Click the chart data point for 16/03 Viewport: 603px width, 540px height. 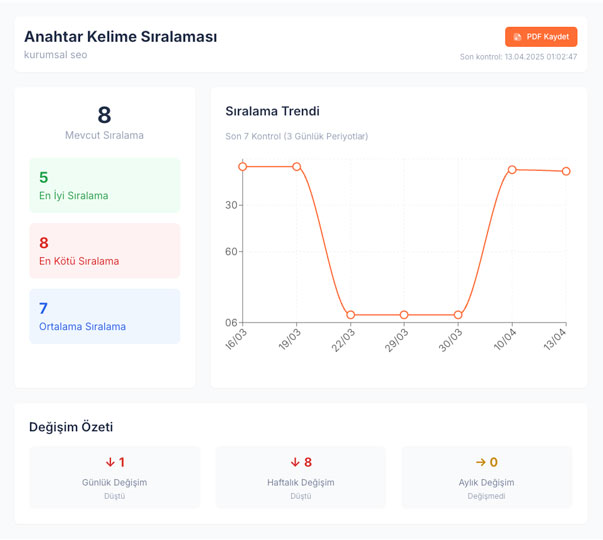pyautogui.click(x=243, y=166)
